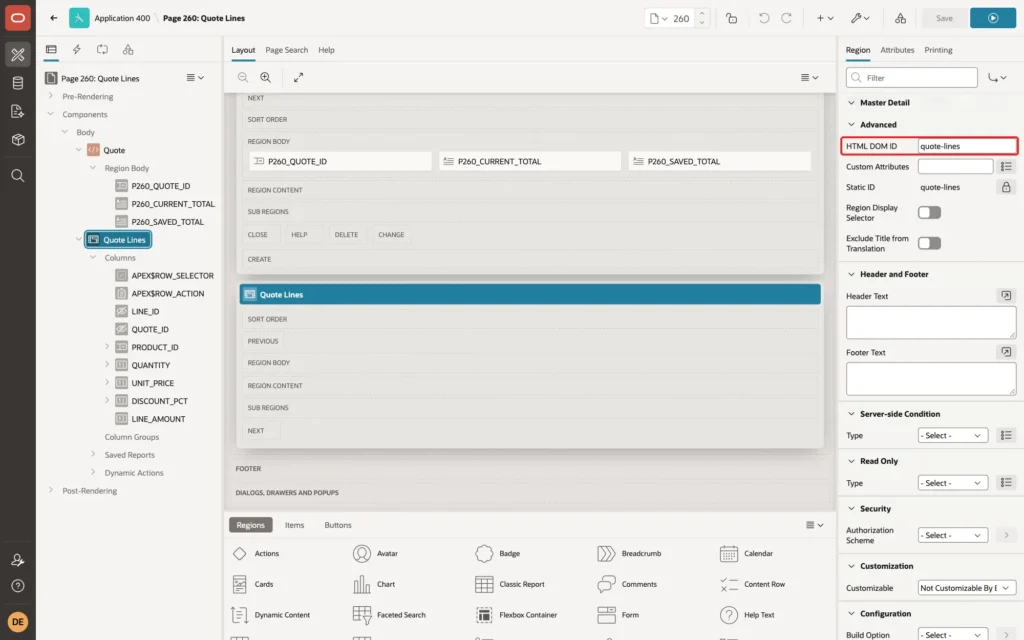This screenshot has height=640, width=1024.
Task: Click the Header Text textarea
Action: click(x=931, y=323)
